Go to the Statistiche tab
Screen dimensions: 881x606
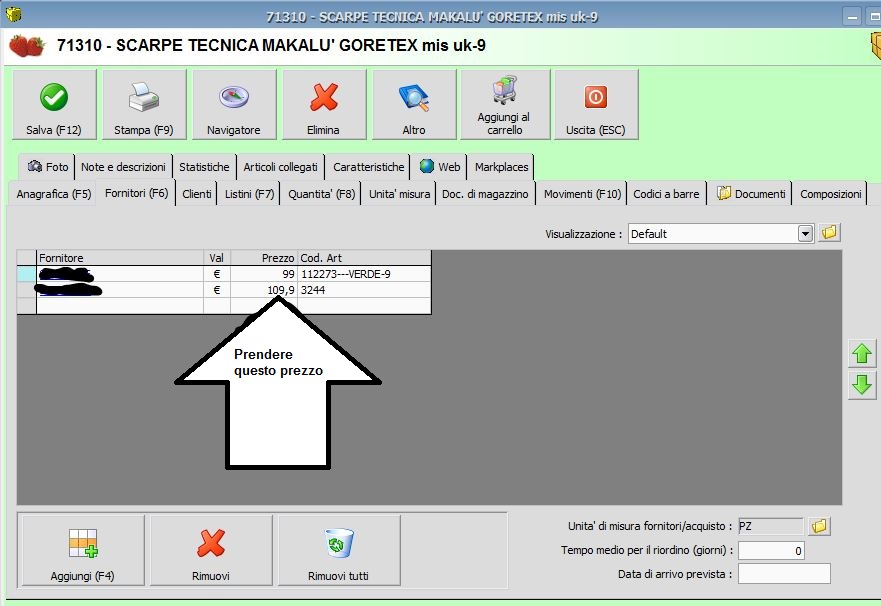point(204,167)
